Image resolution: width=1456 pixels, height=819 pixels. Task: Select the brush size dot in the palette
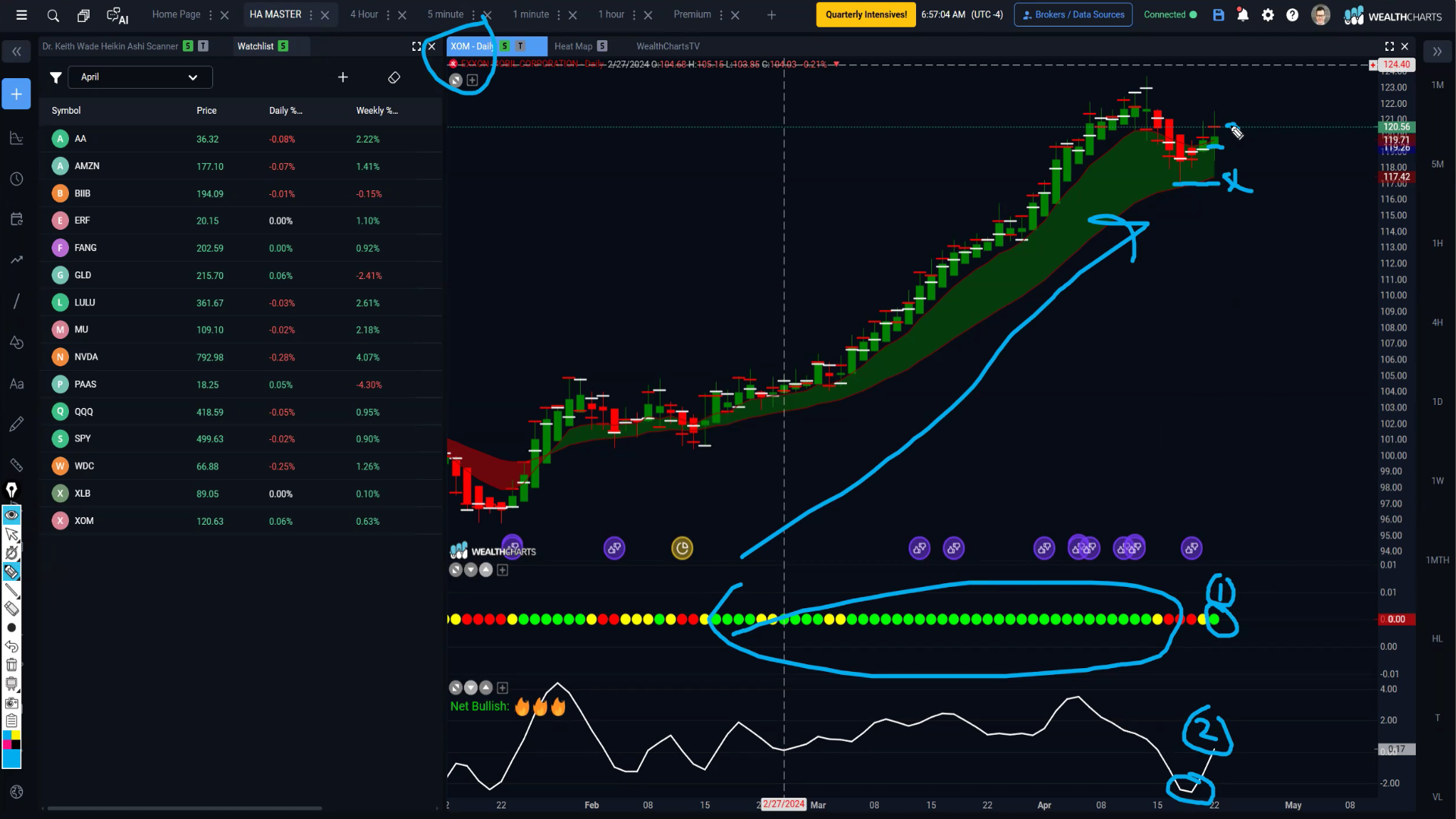[11, 628]
